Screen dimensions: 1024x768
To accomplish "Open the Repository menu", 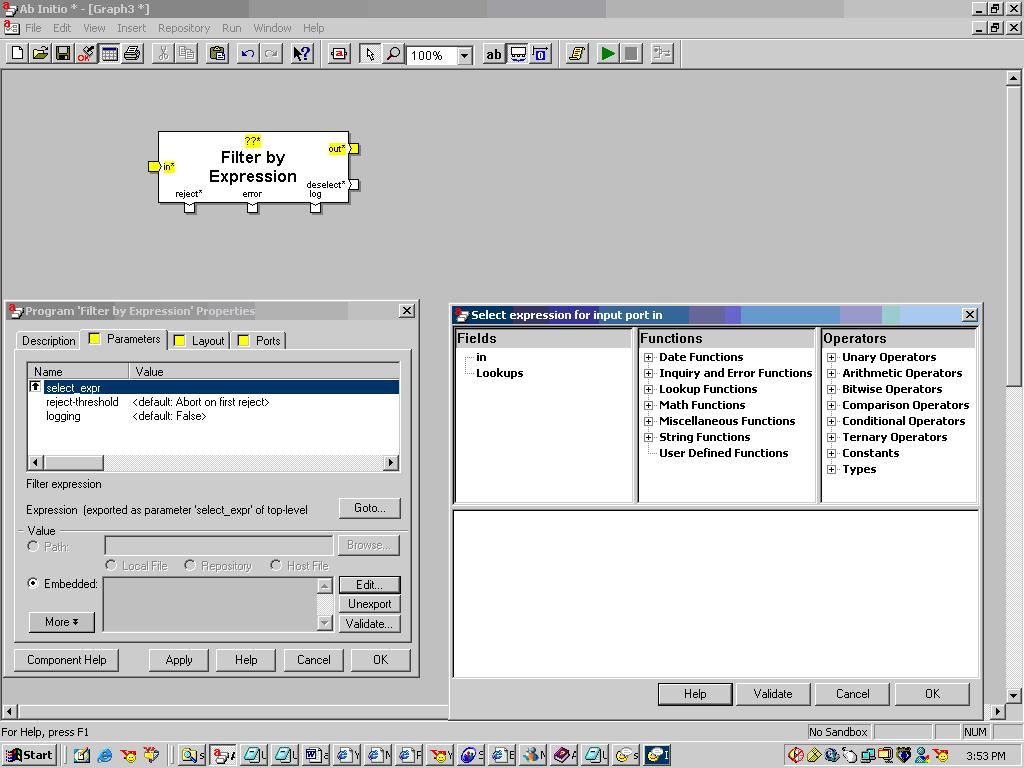I will point(184,28).
